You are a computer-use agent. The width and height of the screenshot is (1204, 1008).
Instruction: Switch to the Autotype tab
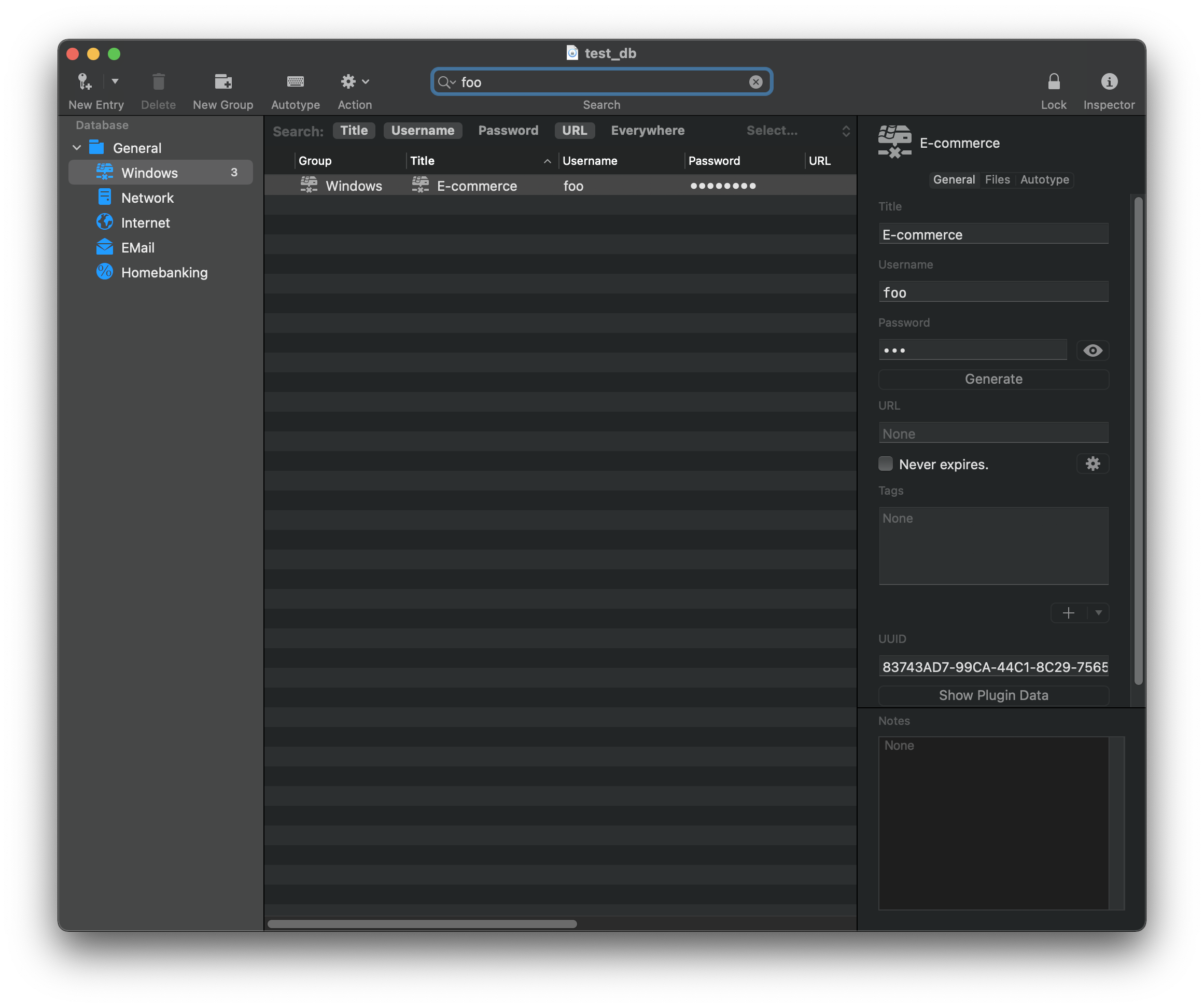1044,179
